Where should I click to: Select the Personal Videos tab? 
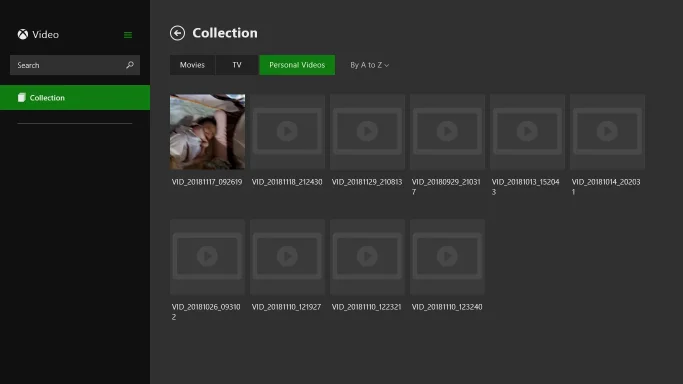297,65
